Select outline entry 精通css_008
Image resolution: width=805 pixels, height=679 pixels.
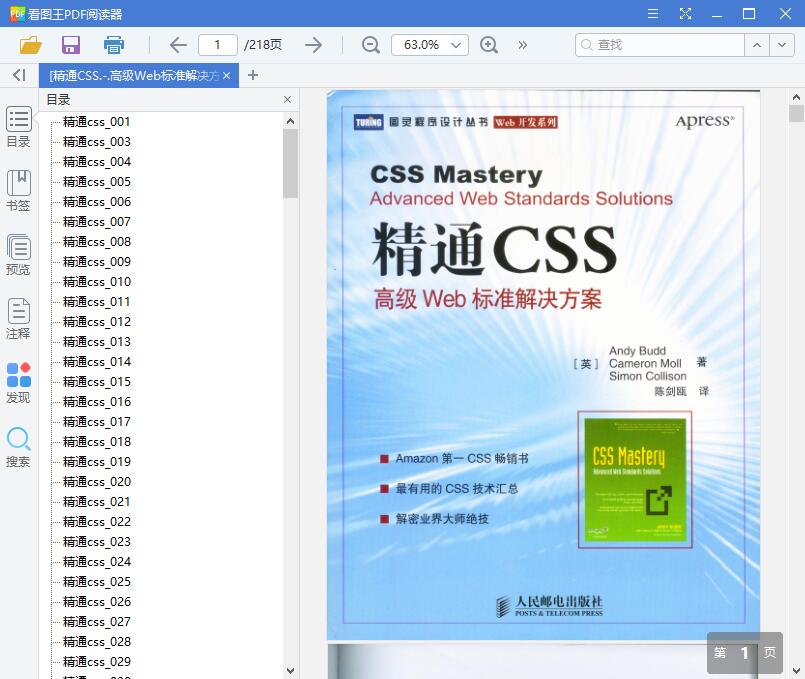97,242
